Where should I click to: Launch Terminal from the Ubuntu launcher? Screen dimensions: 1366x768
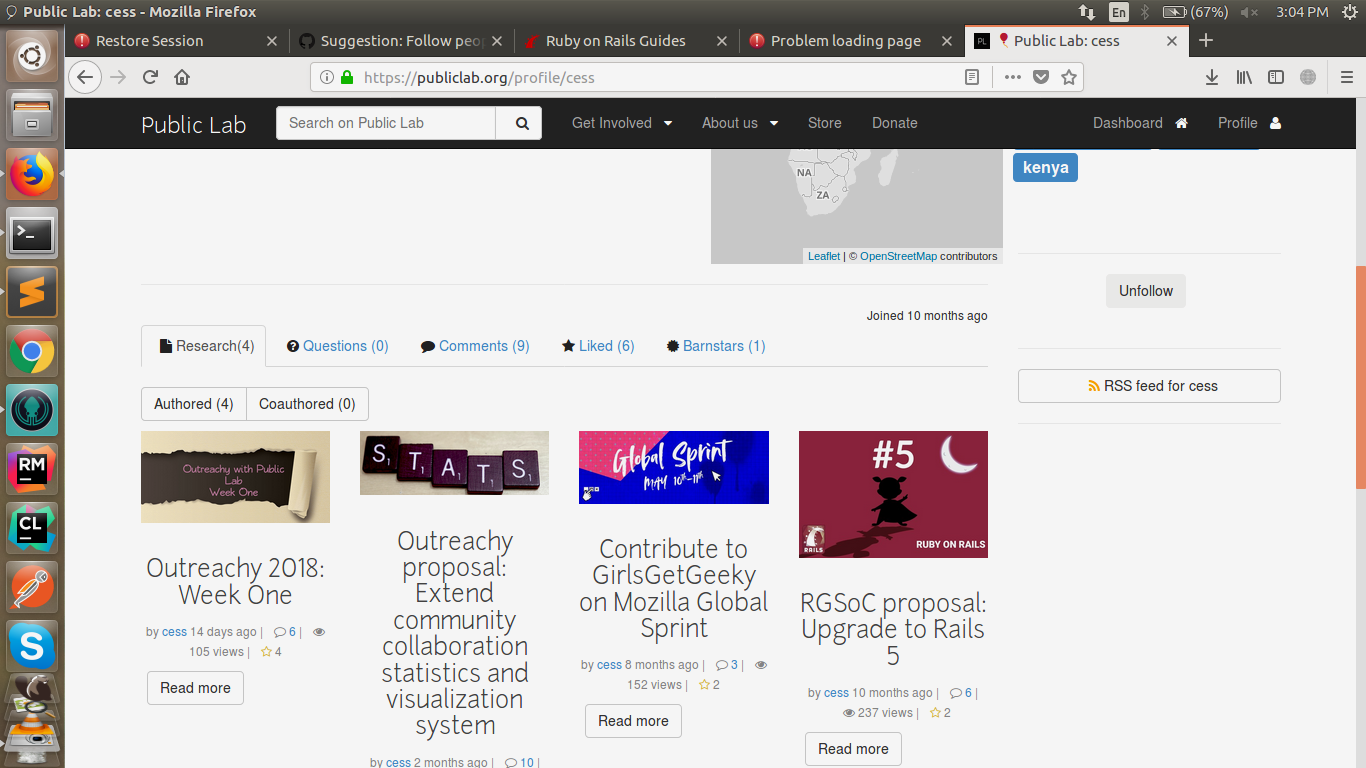coord(32,234)
